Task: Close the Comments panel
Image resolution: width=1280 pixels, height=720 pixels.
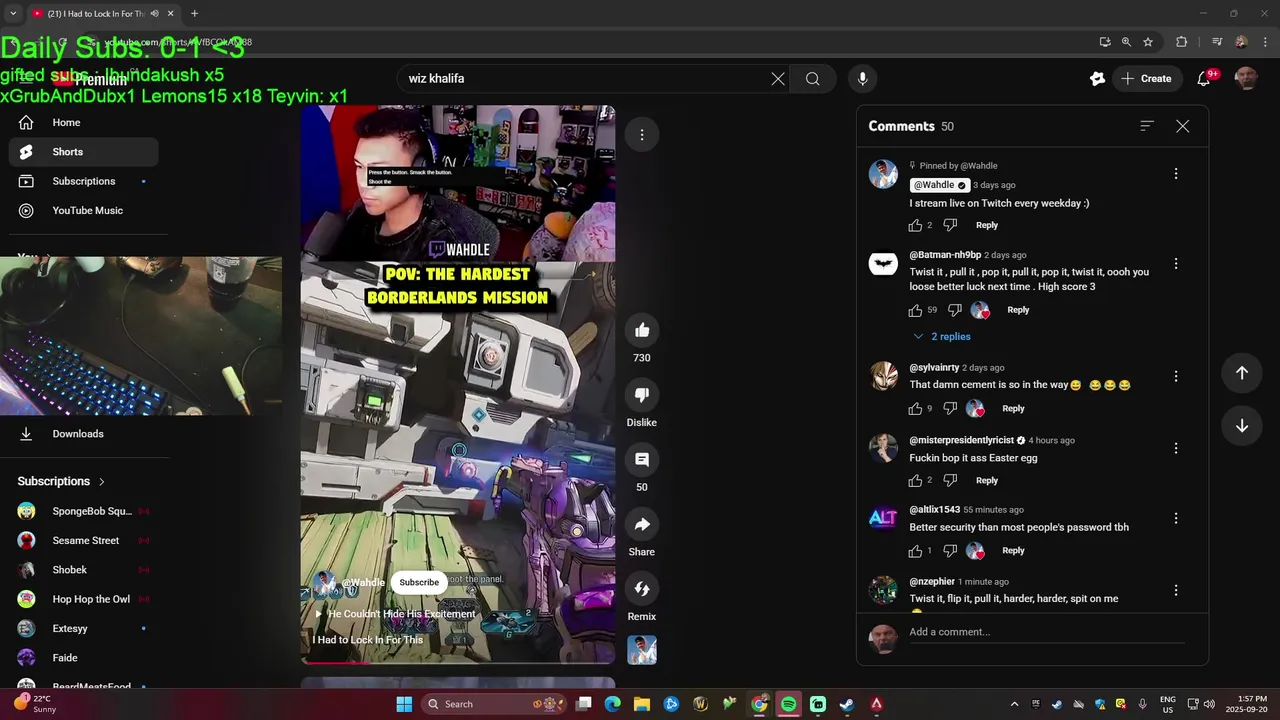Action: tap(1183, 126)
